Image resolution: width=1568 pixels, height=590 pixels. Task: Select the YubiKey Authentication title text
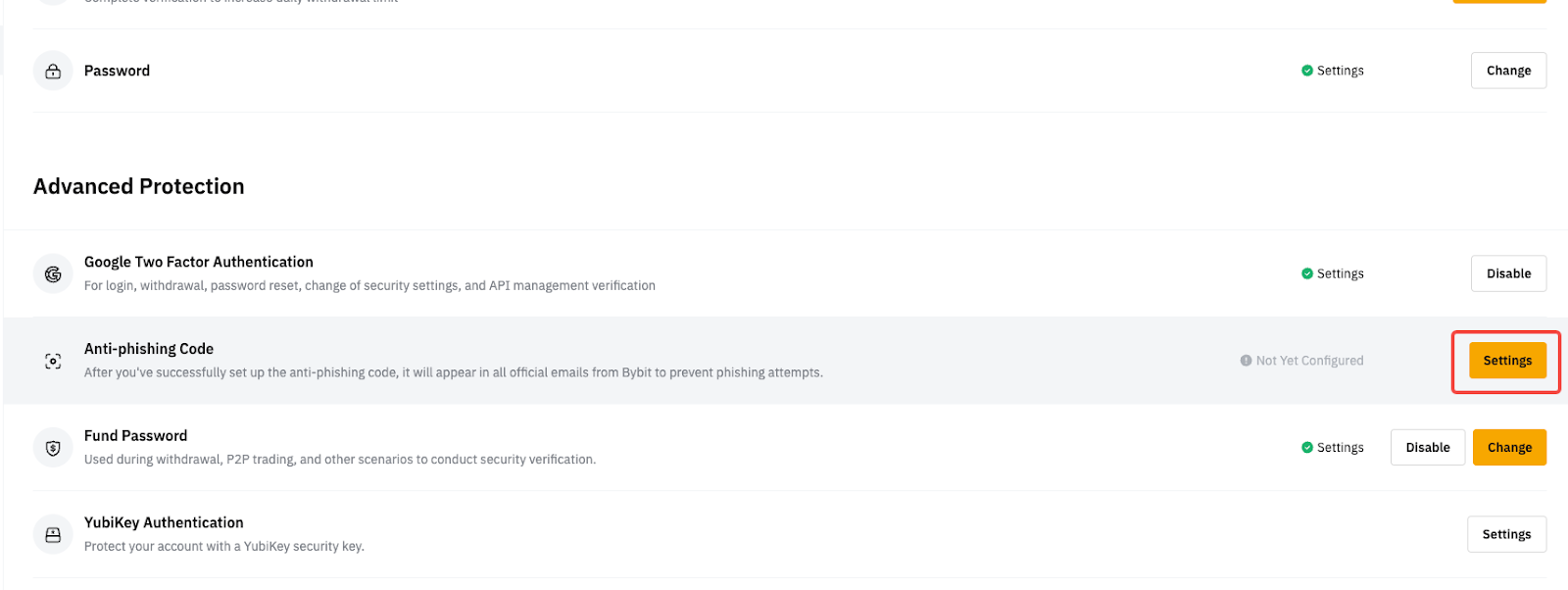(164, 523)
